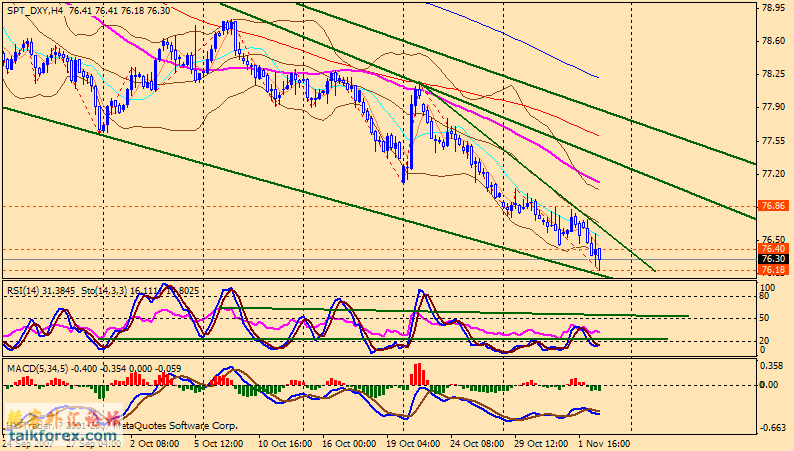Click the 19 Oct 04:00 time label
This screenshot has height=451, width=794.
(413, 443)
